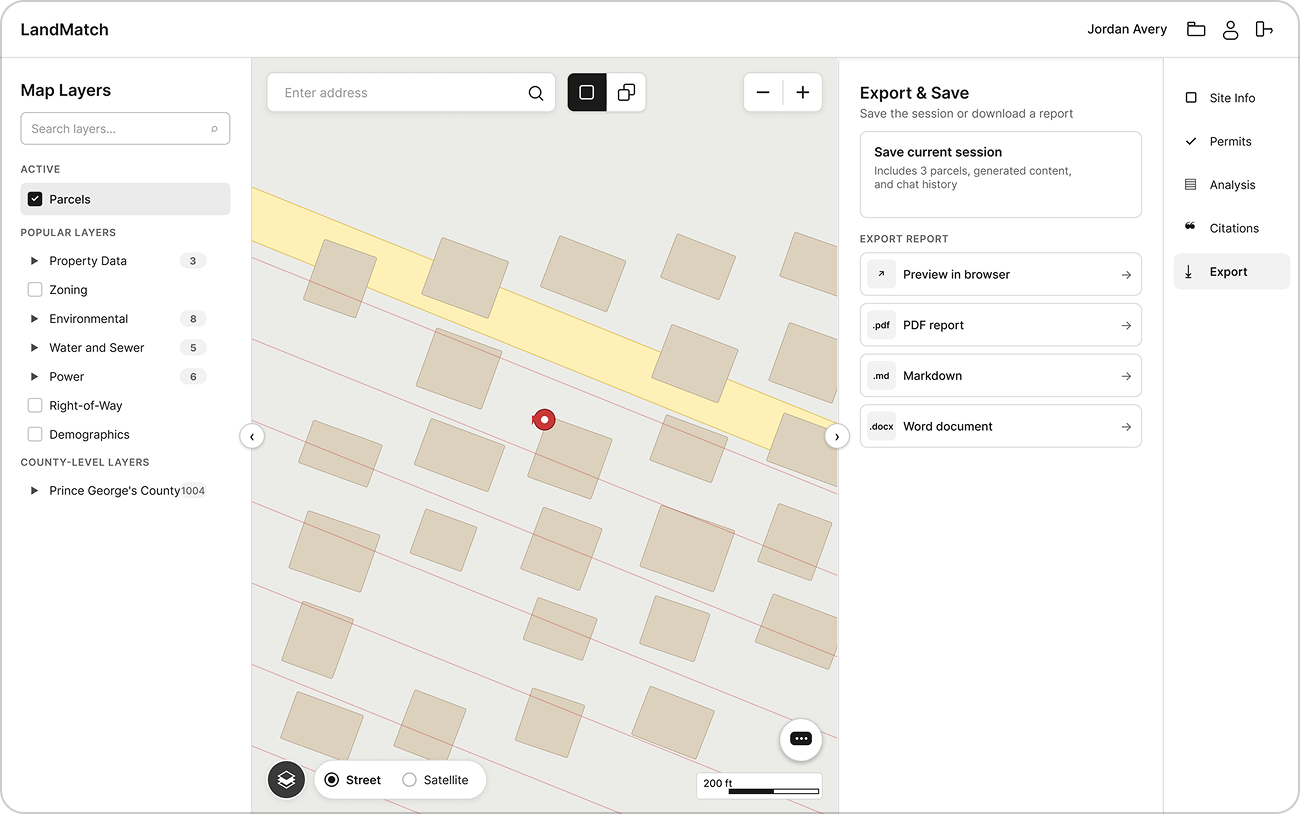Click the Export download arrow icon
This screenshot has height=814, width=1300.
pos(1189,272)
